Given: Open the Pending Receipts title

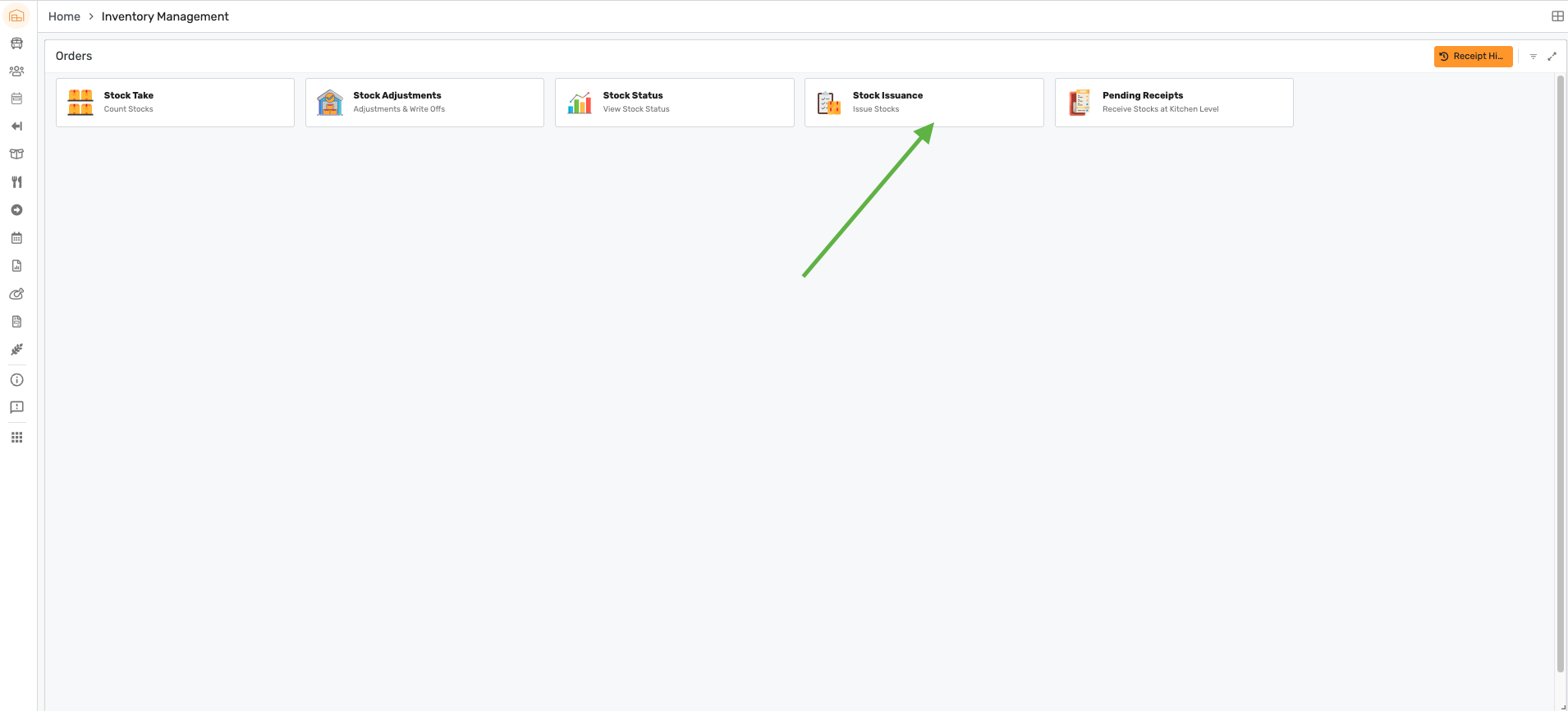Looking at the screenshot, I should [x=1143, y=95].
